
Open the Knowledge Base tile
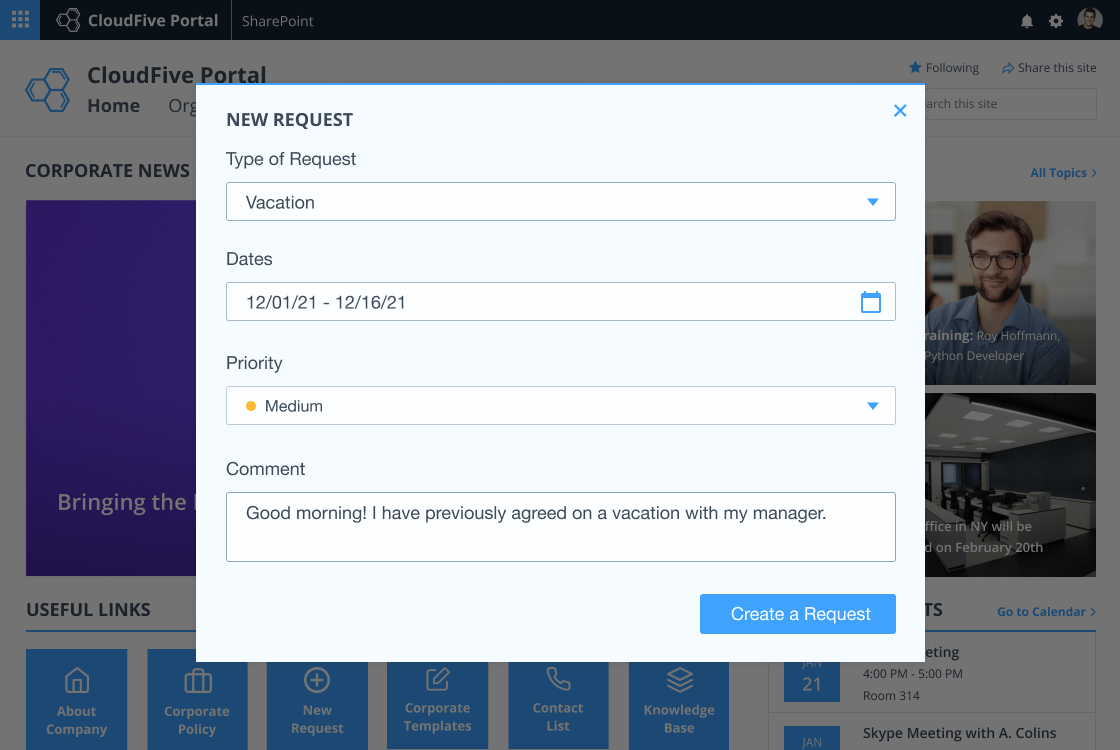679,699
